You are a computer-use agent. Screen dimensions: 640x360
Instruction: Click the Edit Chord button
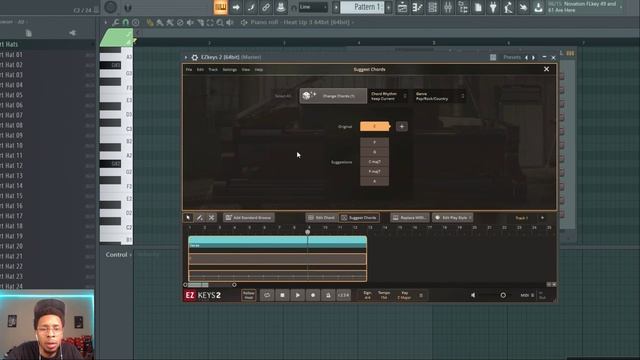click(x=321, y=218)
